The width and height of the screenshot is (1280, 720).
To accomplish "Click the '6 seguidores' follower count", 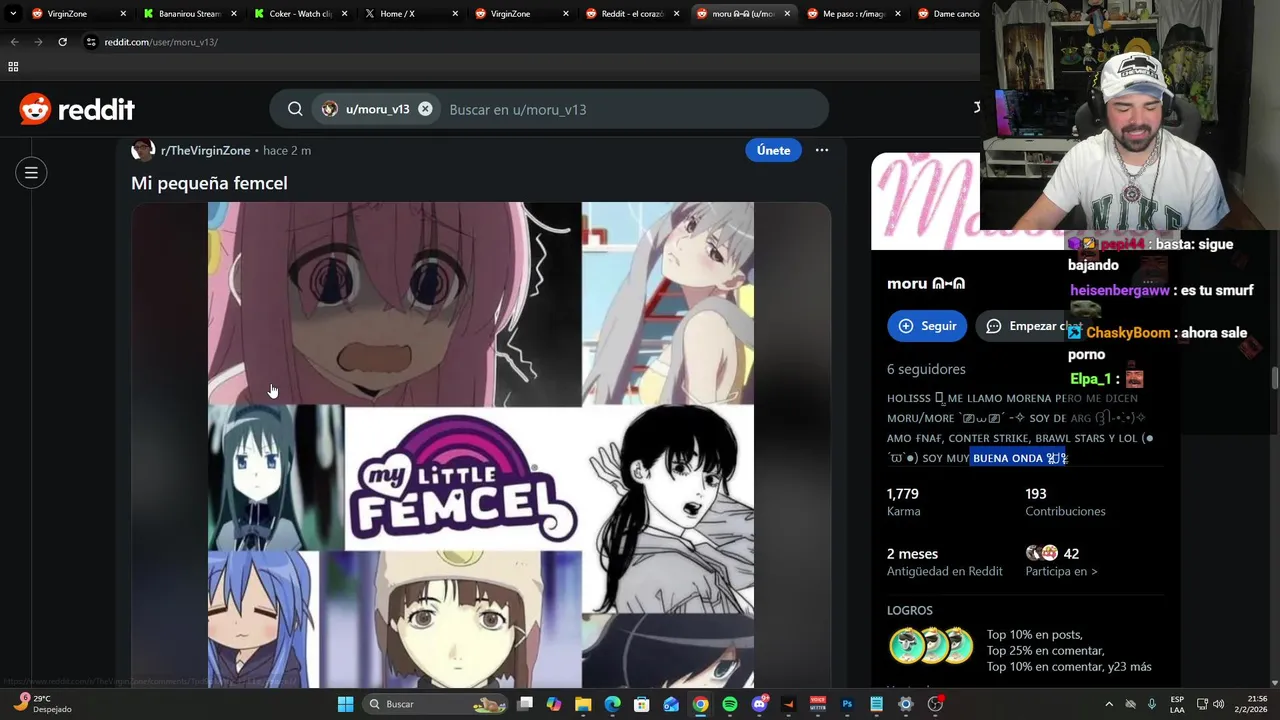I will pos(926,369).
